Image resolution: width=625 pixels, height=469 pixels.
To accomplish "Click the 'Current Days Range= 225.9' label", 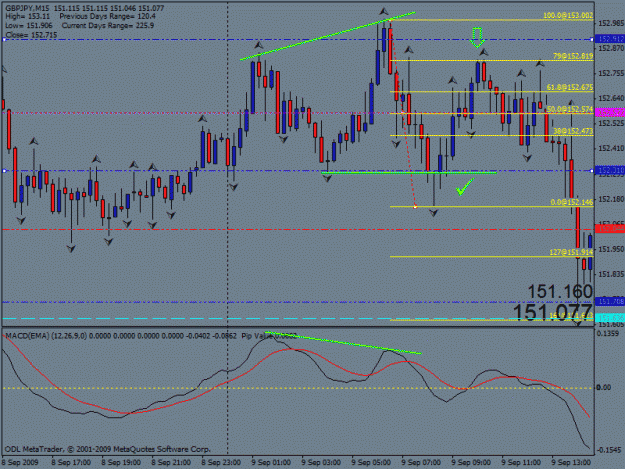I will [x=108, y=26].
